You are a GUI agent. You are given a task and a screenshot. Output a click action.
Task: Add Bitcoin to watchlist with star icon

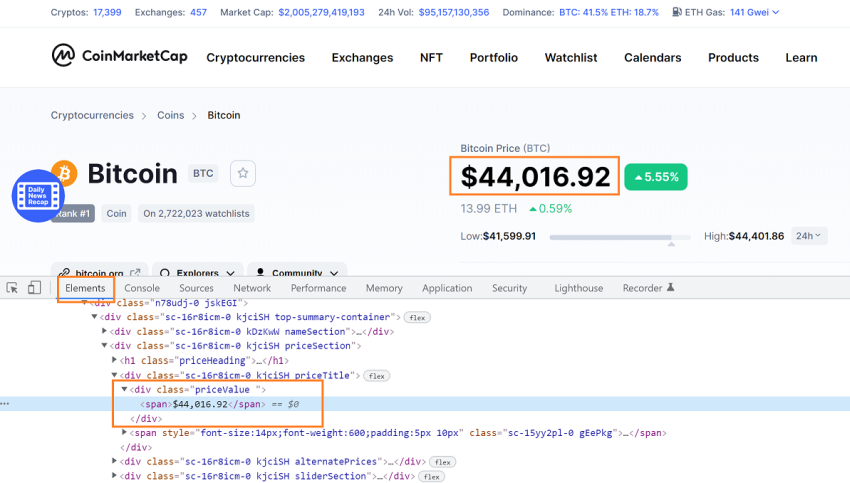[x=242, y=173]
